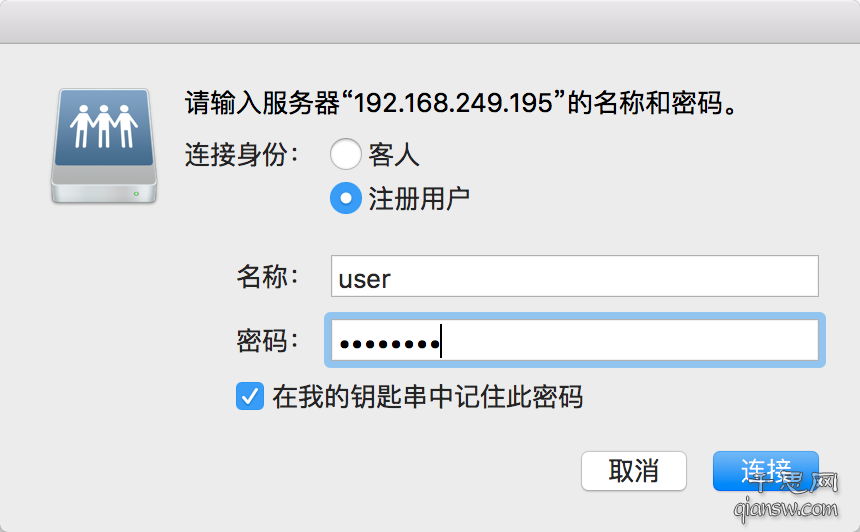Click the shared server drive icon

(104, 146)
